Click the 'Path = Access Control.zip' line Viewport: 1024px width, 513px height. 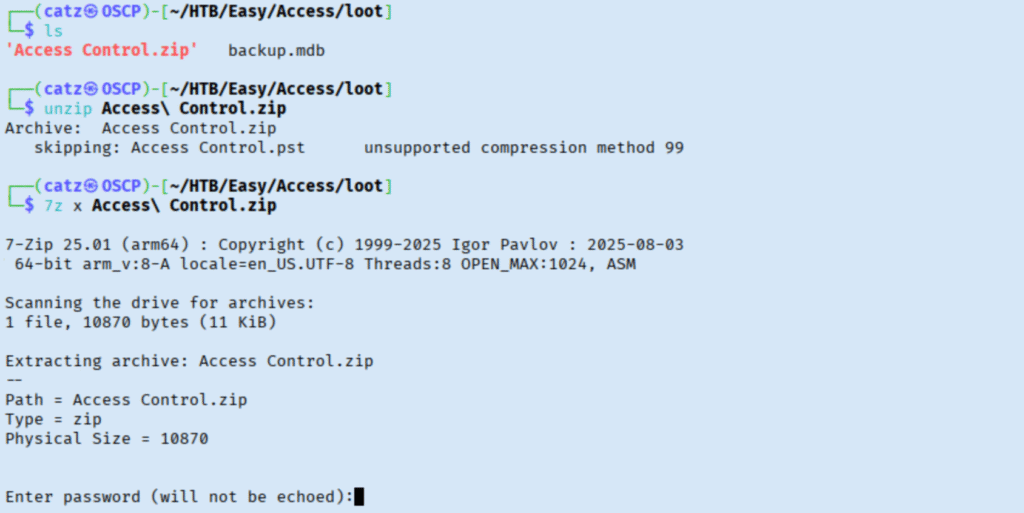coord(126,400)
